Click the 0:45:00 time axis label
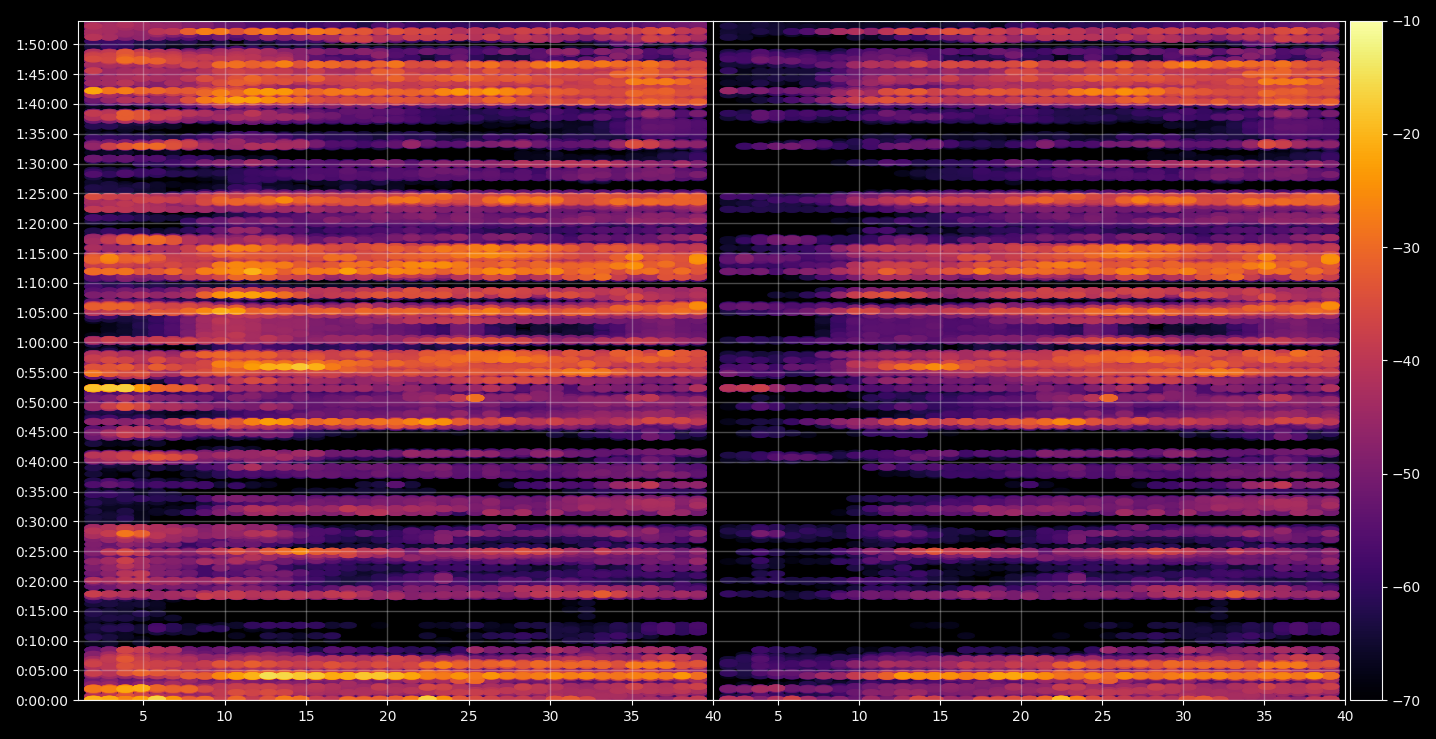The height and width of the screenshot is (739, 1436). click(42, 432)
